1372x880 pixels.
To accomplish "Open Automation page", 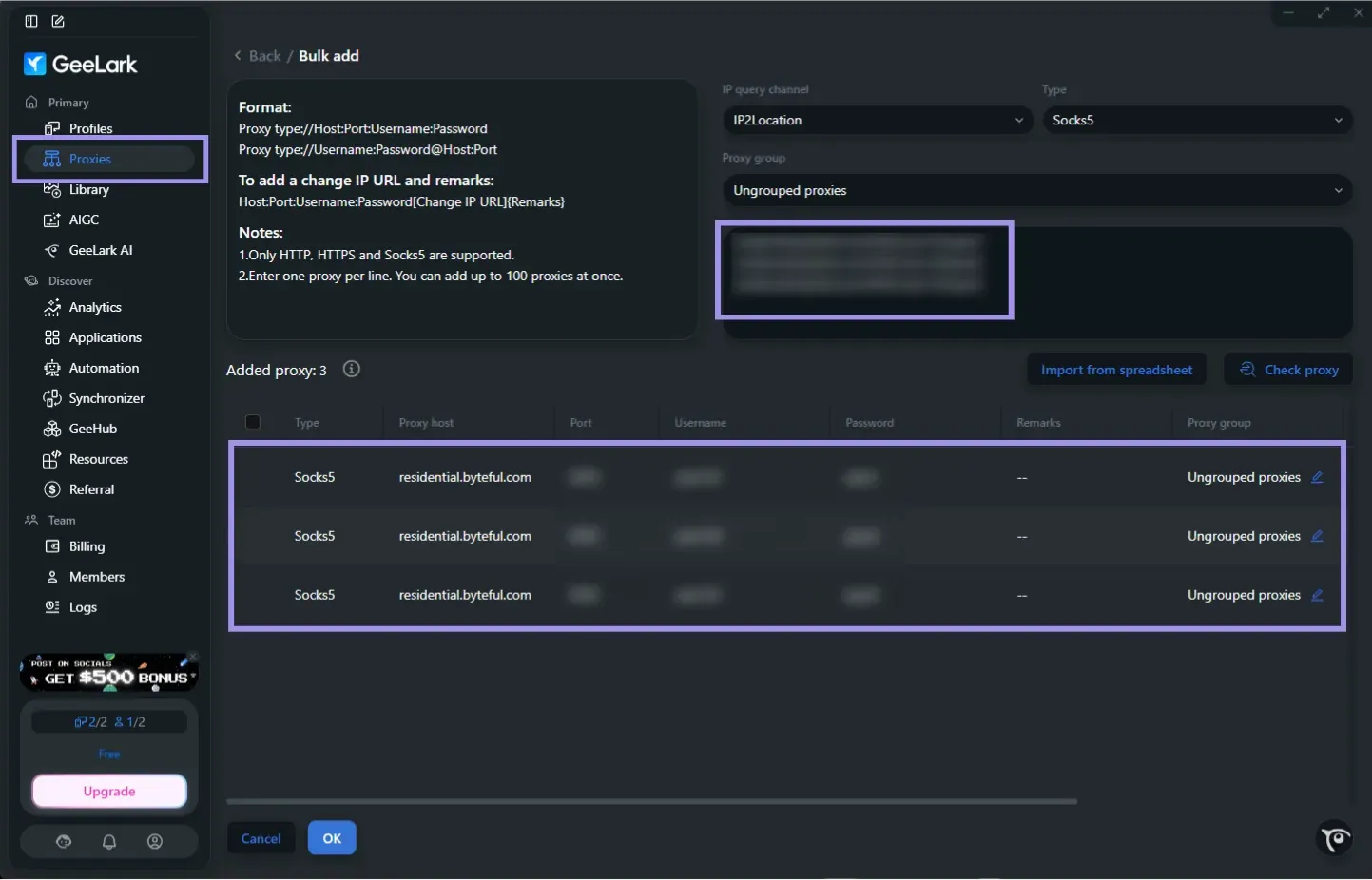I will coord(104,368).
